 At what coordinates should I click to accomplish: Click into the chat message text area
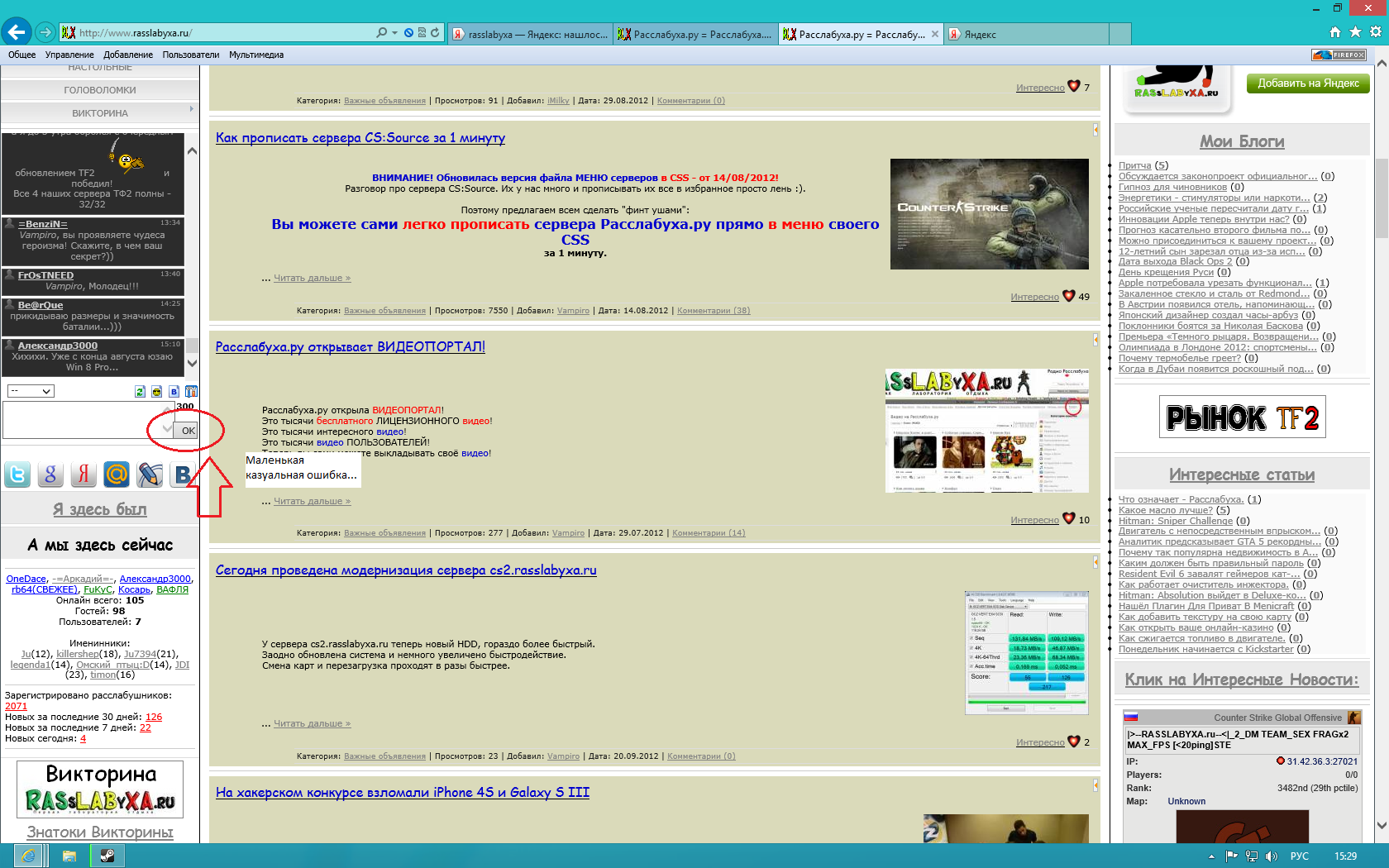pyautogui.click(x=88, y=420)
